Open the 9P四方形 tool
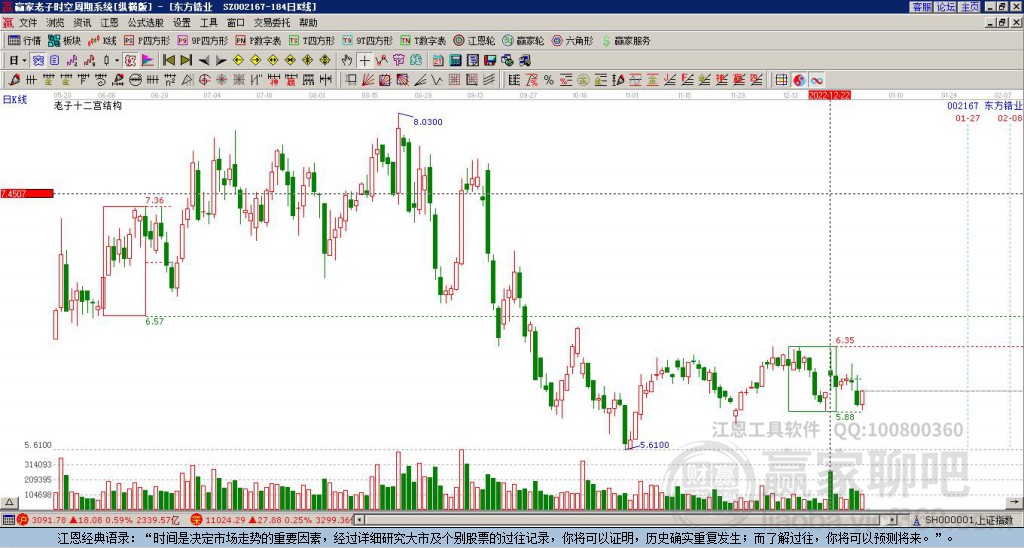 (x=202, y=41)
